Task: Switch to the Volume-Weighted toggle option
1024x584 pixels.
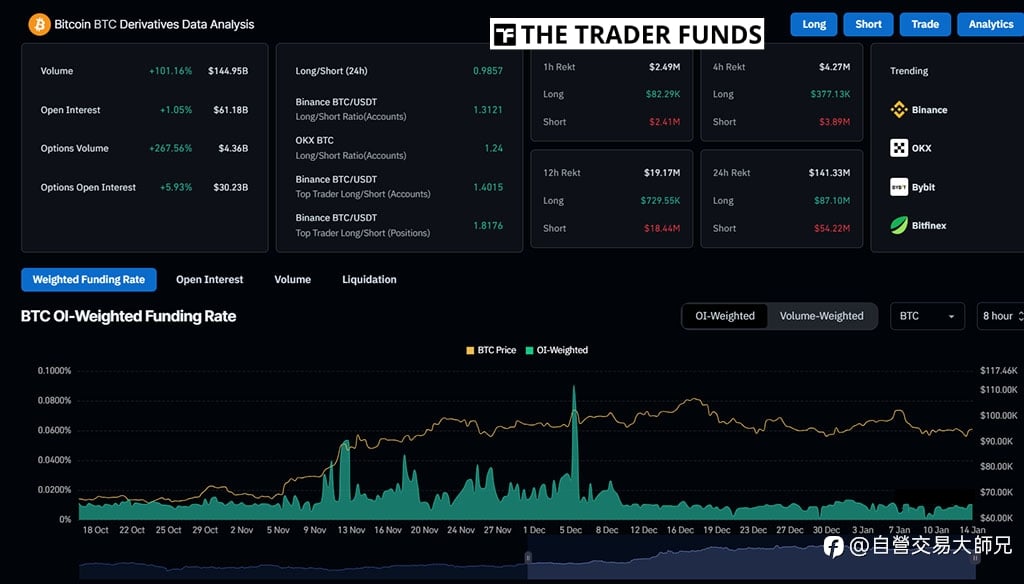Action: [x=822, y=316]
